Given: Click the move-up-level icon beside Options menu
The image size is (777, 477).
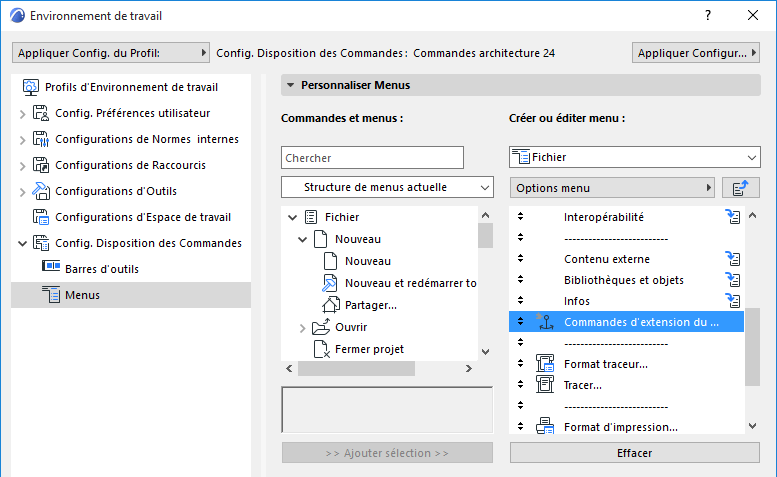Looking at the screenshot, I should tap(740, 188).
